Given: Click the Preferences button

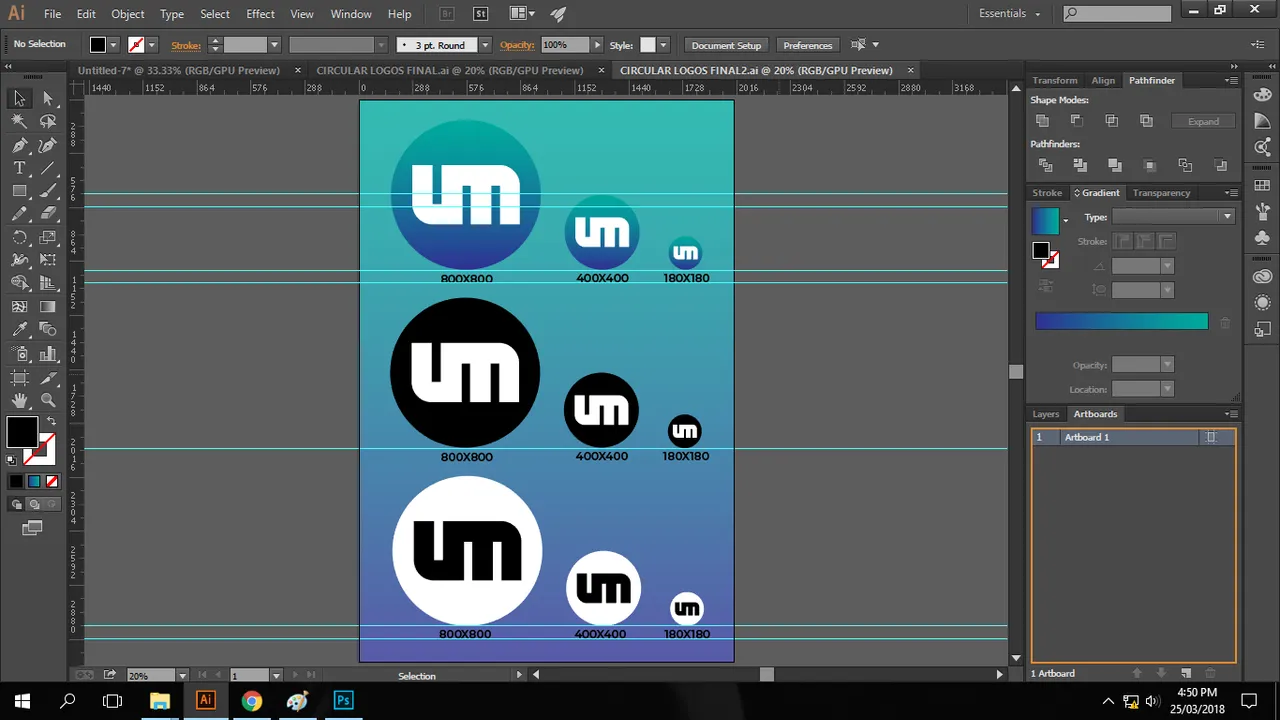Looking at the screenshot, I should click(808, 45).
